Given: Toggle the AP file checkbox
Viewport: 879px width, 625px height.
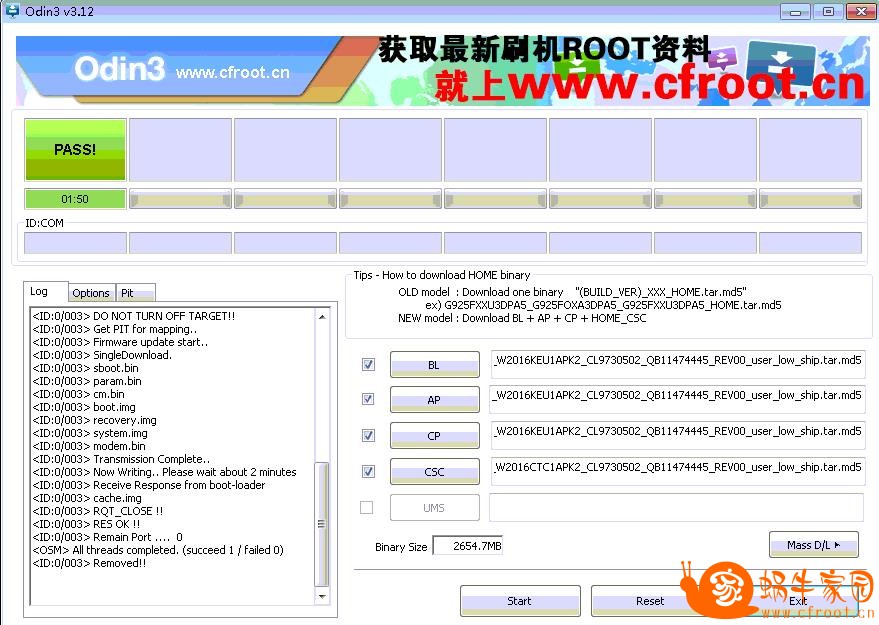Looking at the screenshot, I should pos(368,399).
